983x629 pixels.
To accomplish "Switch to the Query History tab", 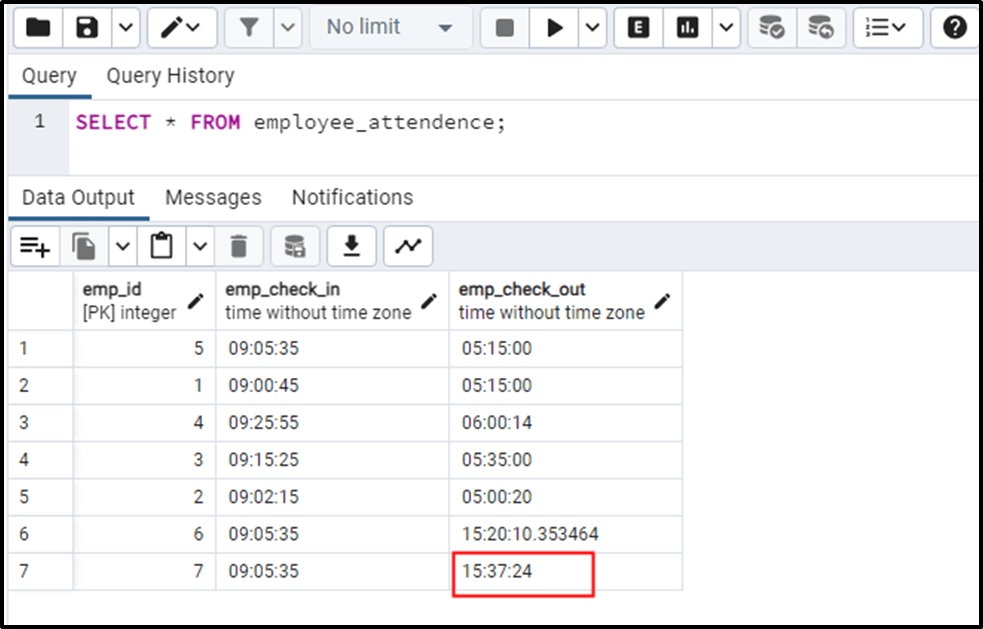I will [170, 75].
